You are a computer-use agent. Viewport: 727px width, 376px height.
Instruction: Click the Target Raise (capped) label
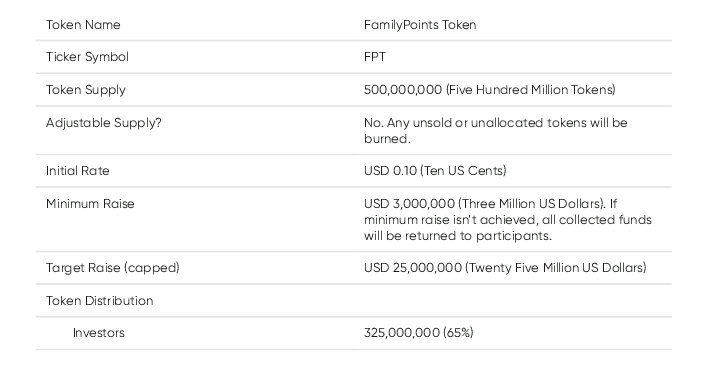click(113, 268)
